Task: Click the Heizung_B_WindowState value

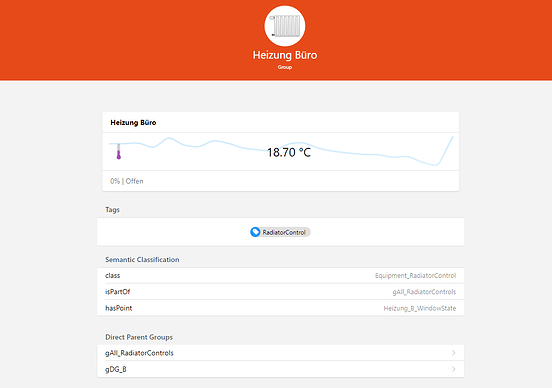Action: [x=420, y=308]
